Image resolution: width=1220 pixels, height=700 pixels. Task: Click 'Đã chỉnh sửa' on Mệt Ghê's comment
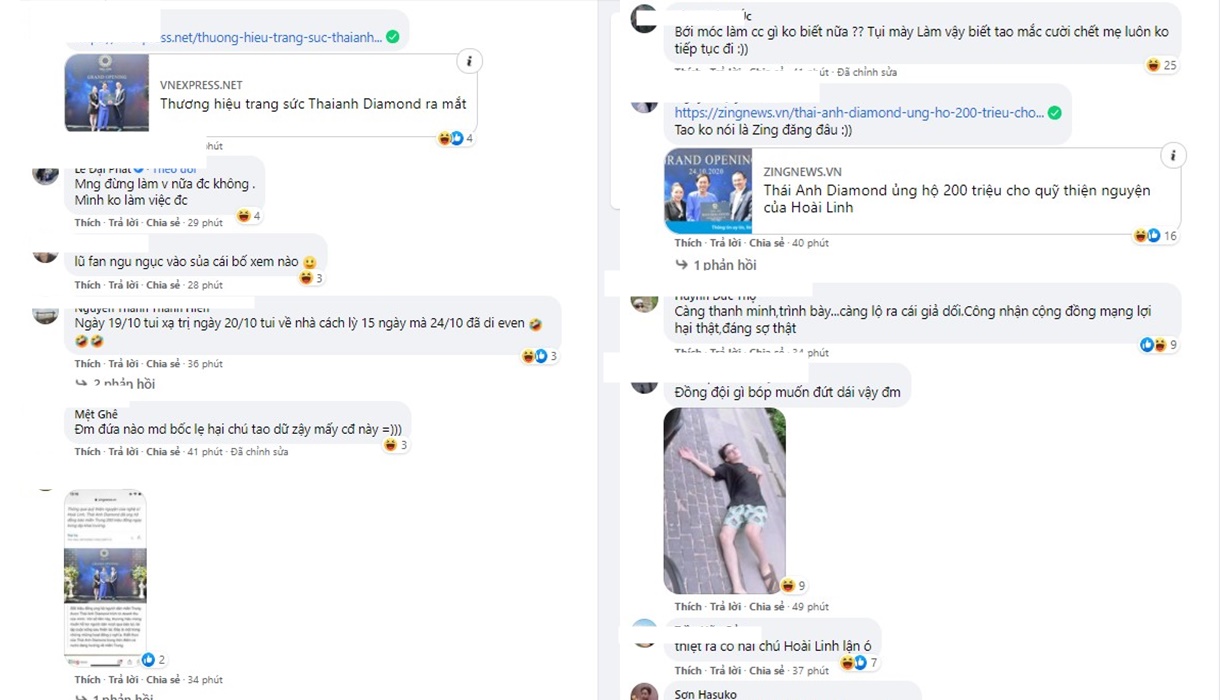259,452
